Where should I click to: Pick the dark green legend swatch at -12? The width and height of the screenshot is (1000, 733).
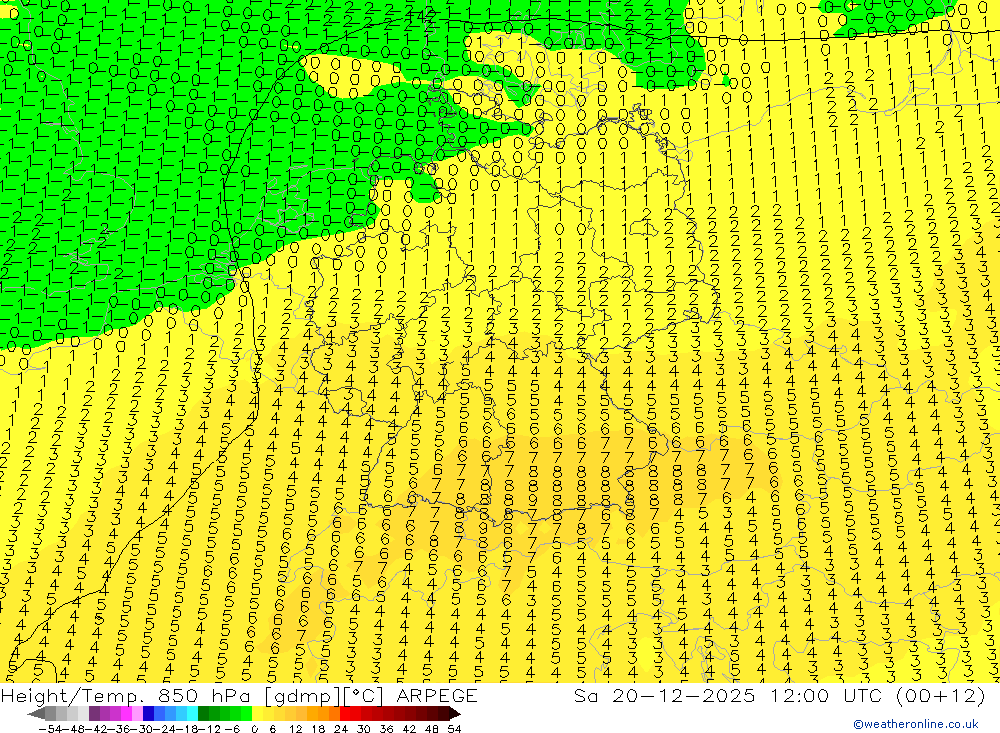[203, 713]
